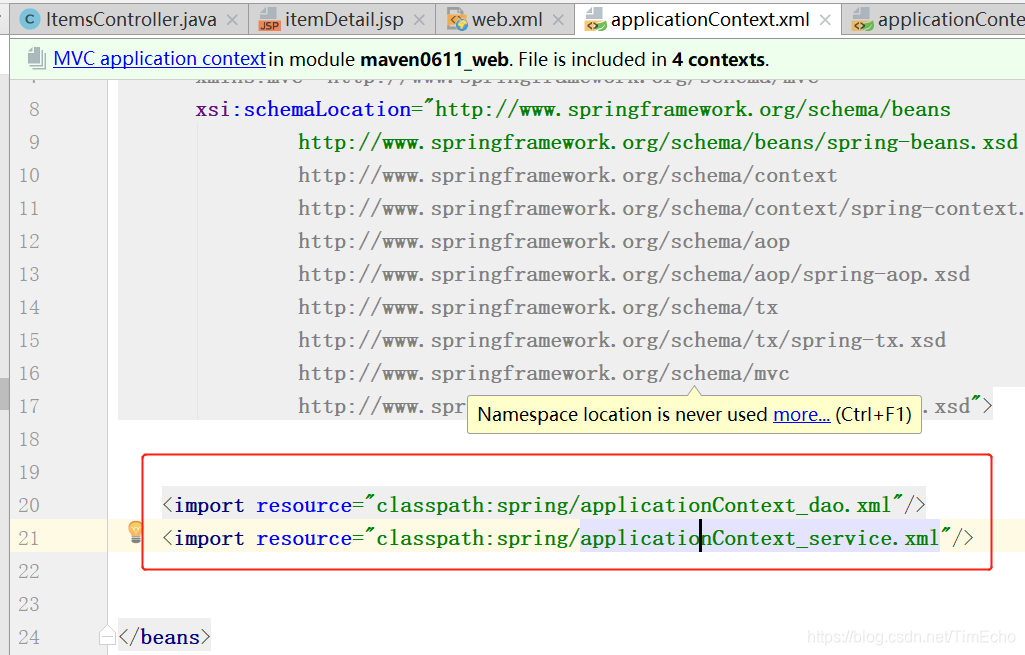Viewport: 1025px width, 655px height.
Task: Click the schema/mvc URL on line 16
Action: [x=544, y=373]
